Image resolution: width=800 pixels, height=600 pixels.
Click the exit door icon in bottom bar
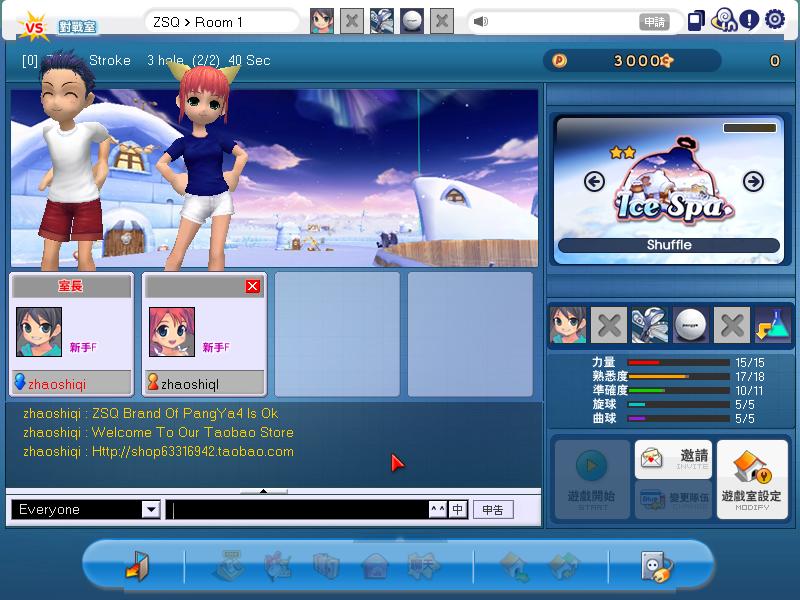[x=136, y=566]
